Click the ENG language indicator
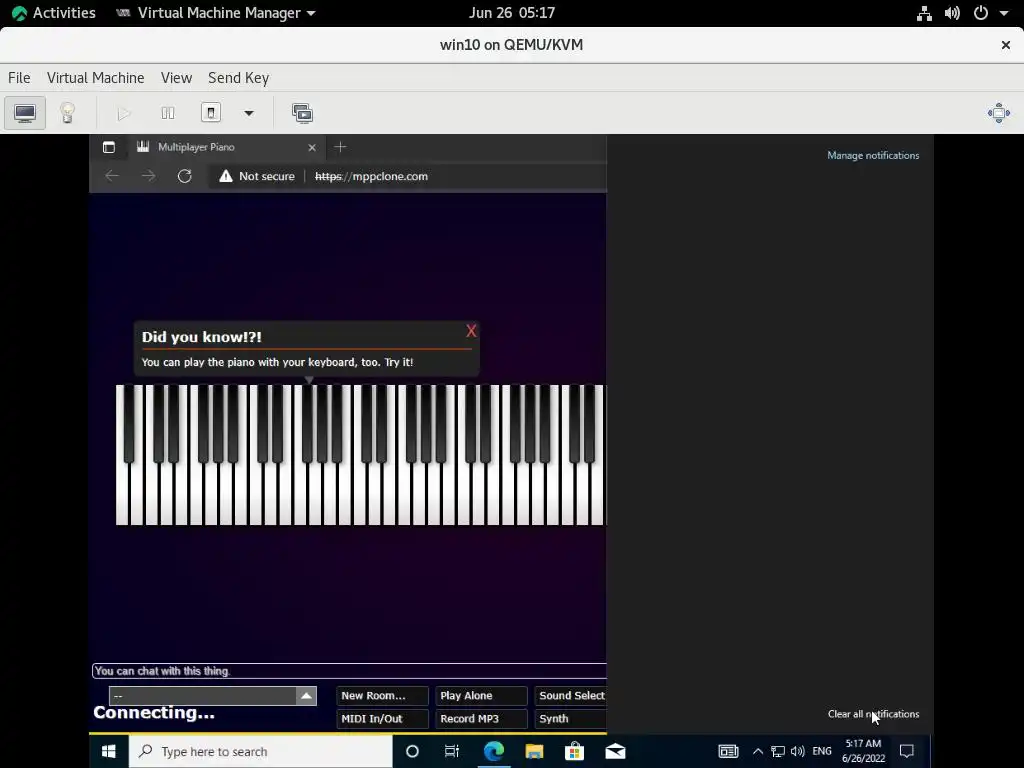Image resolution: width=1024 pixels, height=768 pixels. 822,751
